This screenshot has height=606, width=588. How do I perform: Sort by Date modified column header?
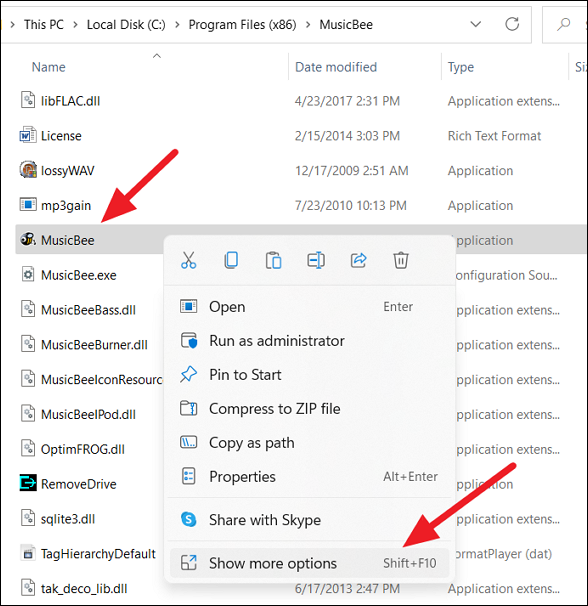(336, 67)
